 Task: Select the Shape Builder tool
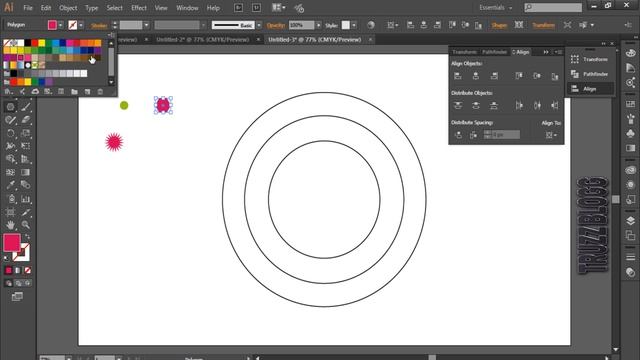[11, 159]
